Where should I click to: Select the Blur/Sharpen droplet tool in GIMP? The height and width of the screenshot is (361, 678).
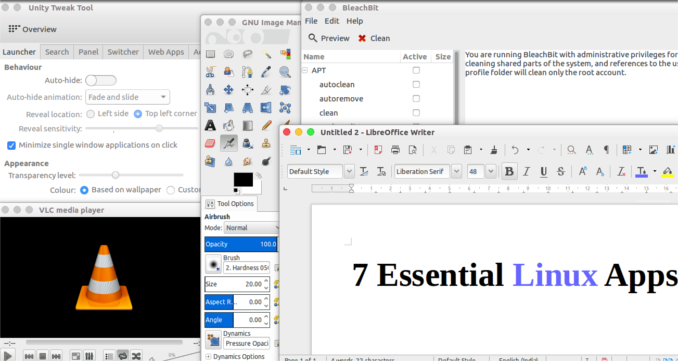tap(229, 161)
